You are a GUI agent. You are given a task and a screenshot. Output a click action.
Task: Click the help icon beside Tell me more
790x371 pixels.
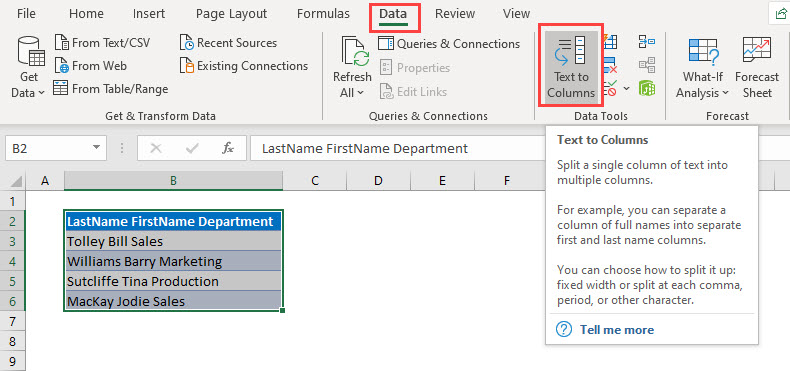pyautogui.click(x=564, y=330)
